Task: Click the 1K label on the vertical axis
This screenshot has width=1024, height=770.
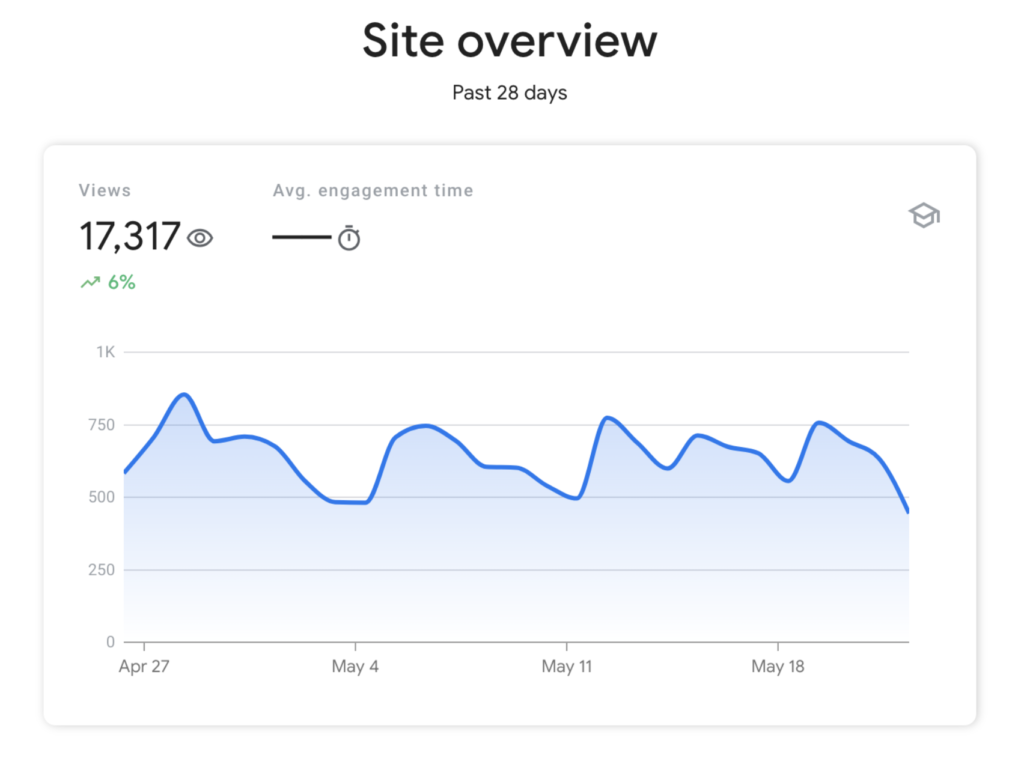Action: click(x=106, y=352)
